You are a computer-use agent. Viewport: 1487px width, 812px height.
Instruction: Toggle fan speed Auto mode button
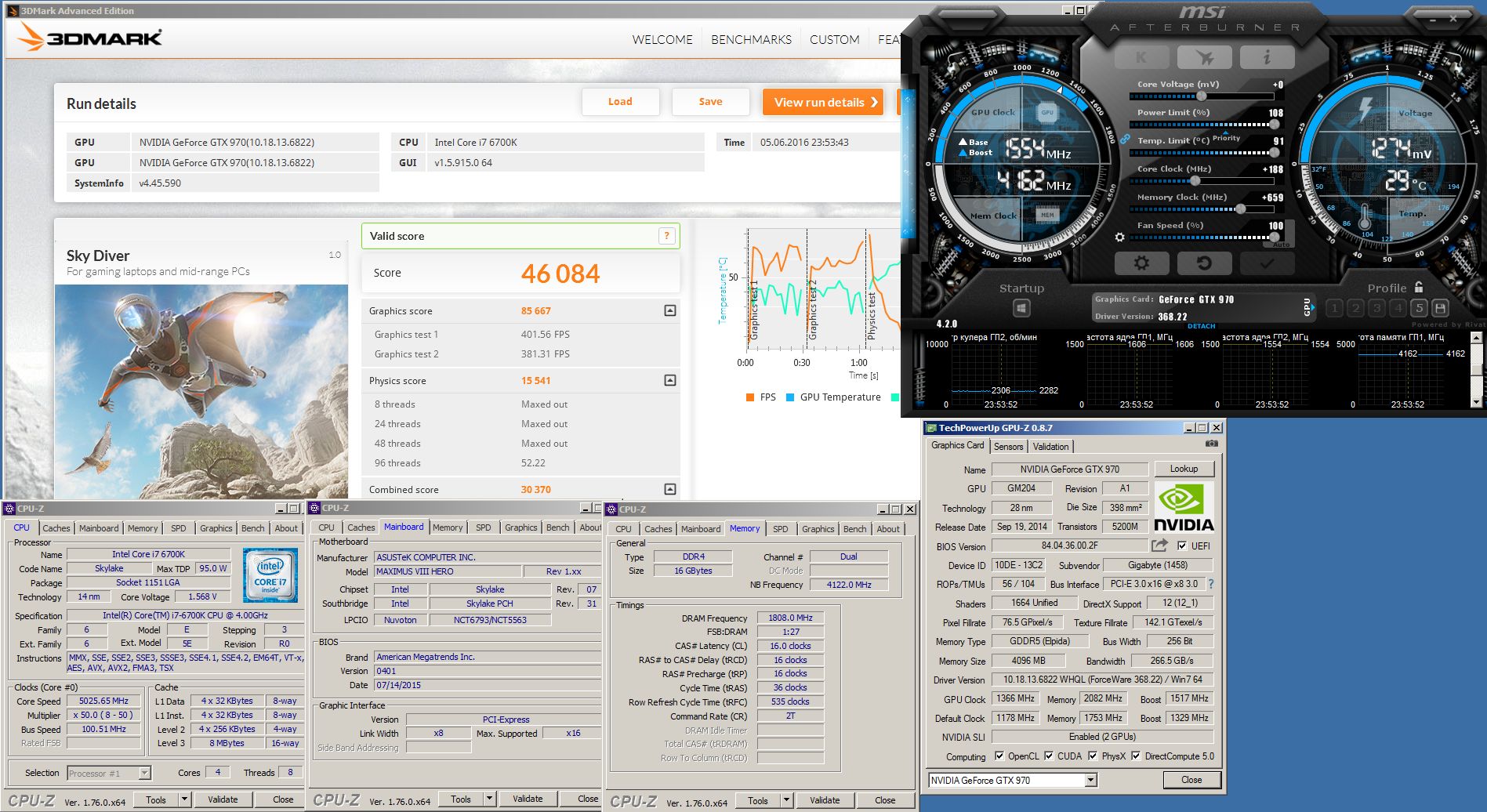coord(1282,245)
